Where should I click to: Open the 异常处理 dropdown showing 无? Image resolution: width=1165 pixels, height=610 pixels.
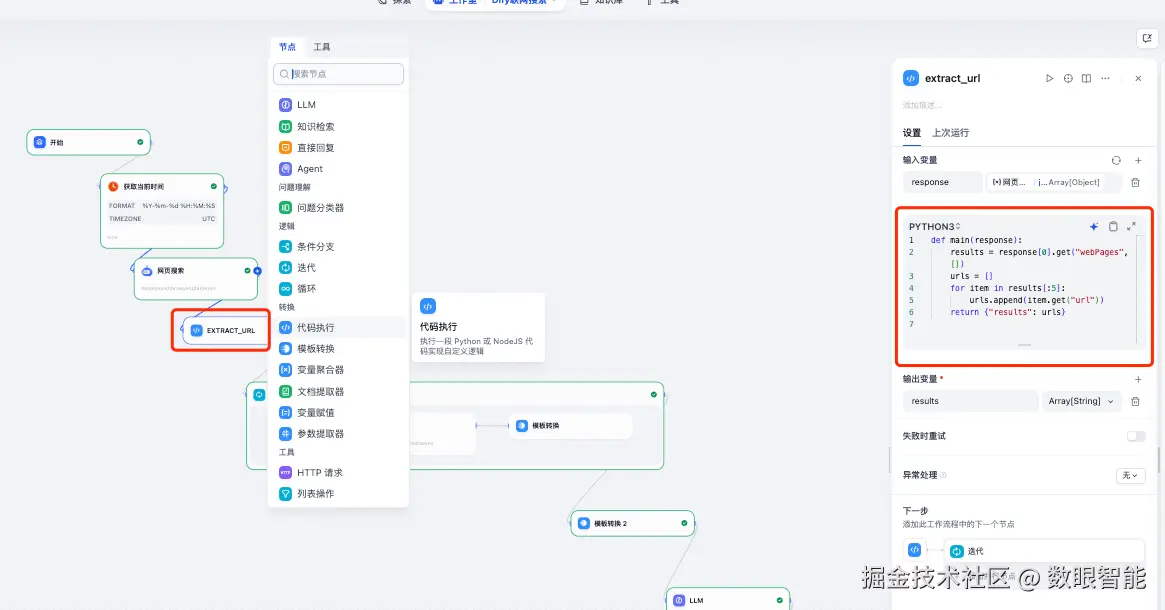[x=1130, y=476]
